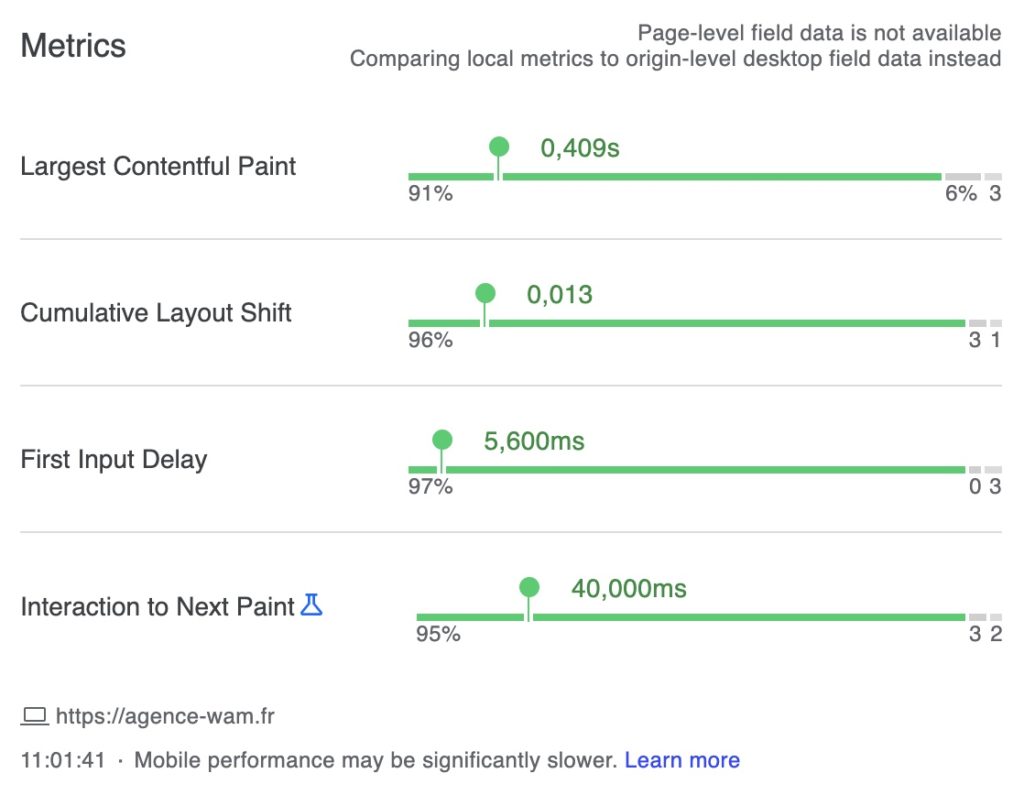Select the Interaction to Next Paint bar marker

pyautogui.click(x=529, y=588)
